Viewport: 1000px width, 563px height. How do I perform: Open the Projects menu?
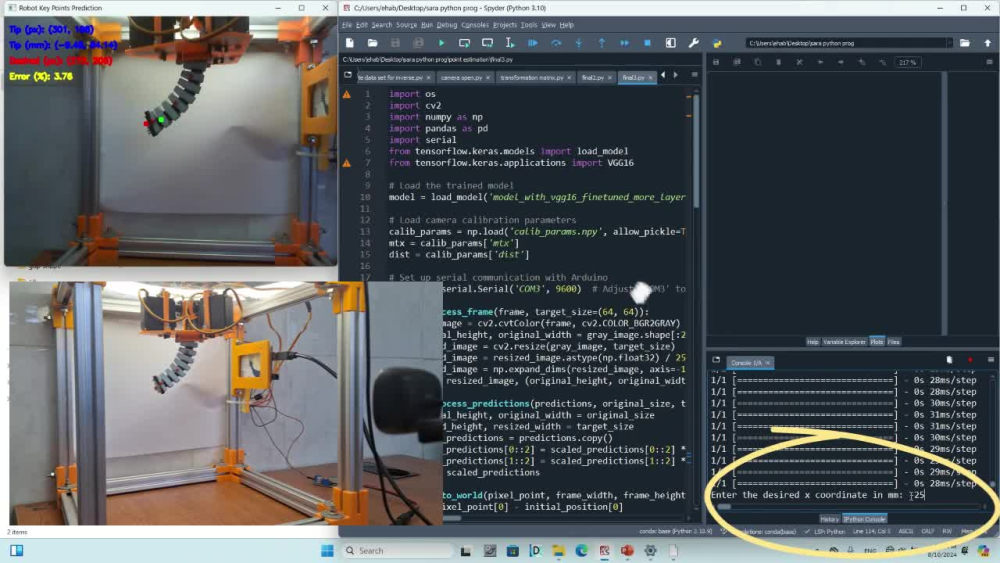(x=504, y=25)
